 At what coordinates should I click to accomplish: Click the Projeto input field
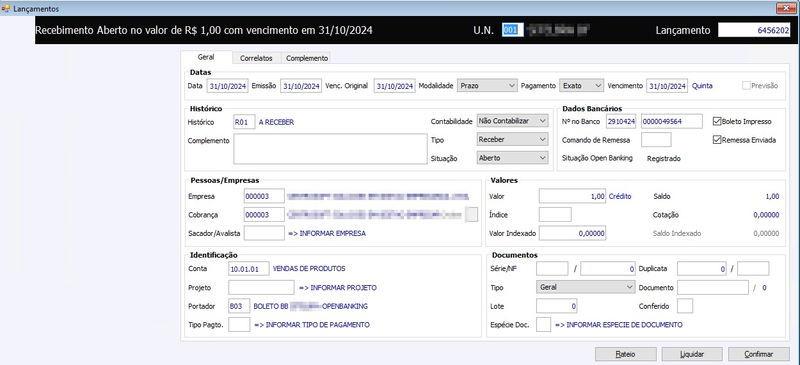point(261,287)
